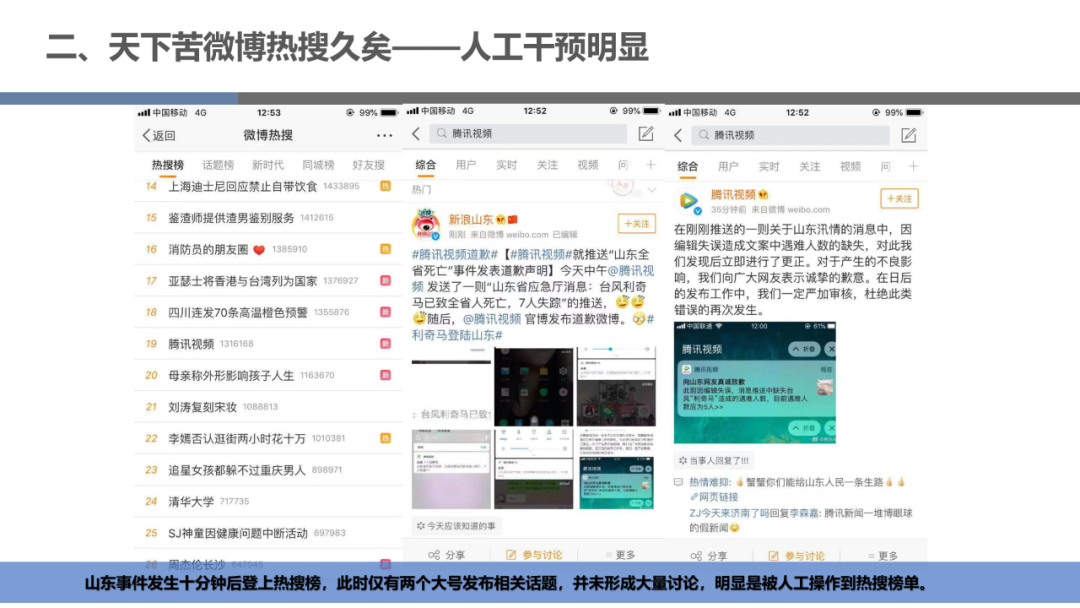The height and width of the screenshot is (608, 1080).
Task: Open the 网页链接 link in the comment
Action: (714, 497)
